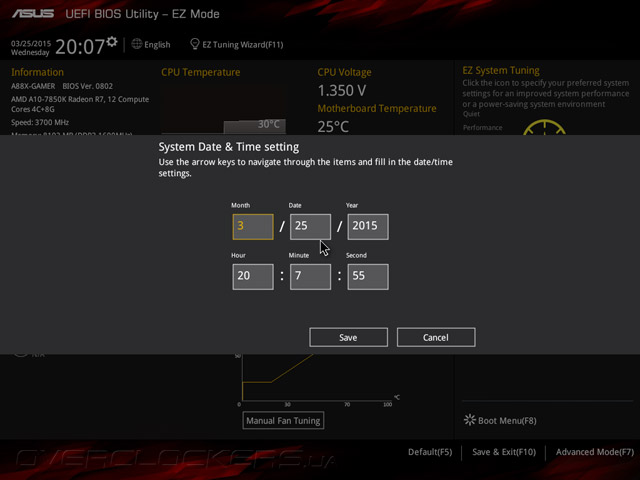
Task: Open Manual Fan Tuning
Action: tap(283, 420)
